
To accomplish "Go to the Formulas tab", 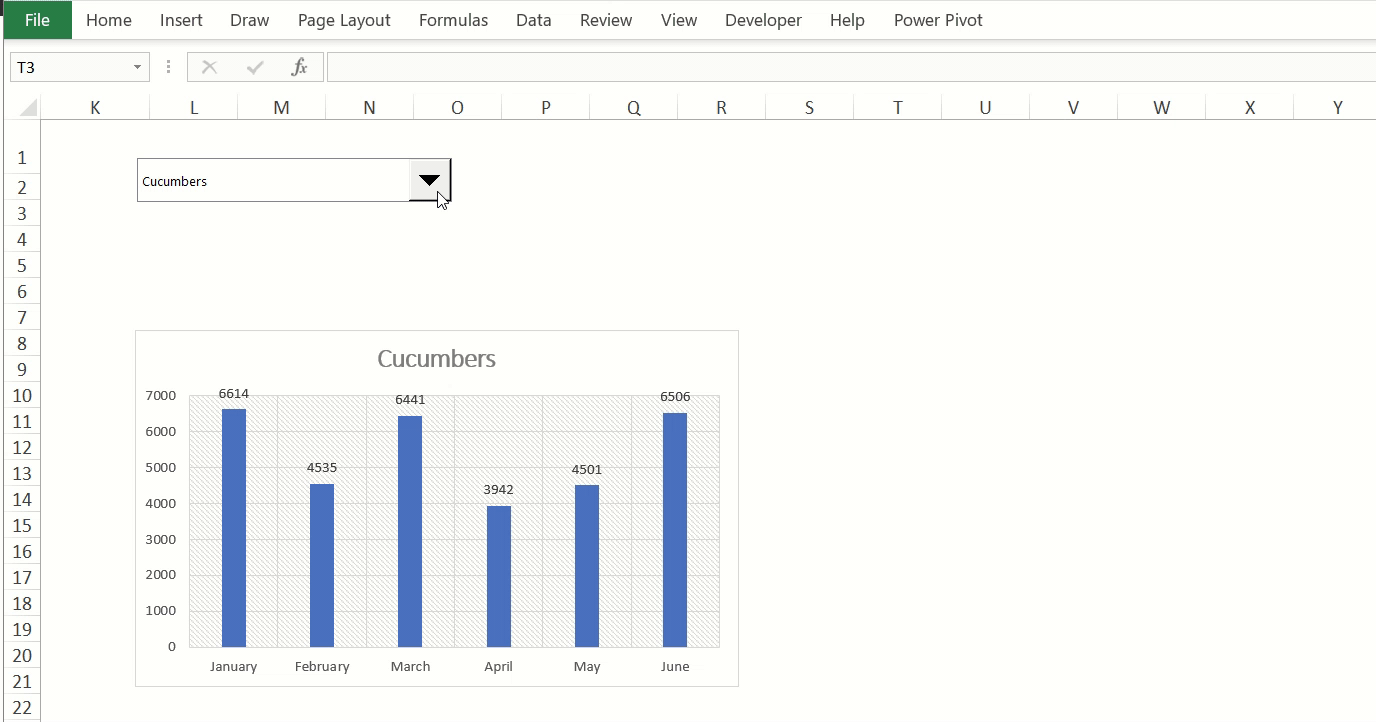I will click(x=453, y=20).
